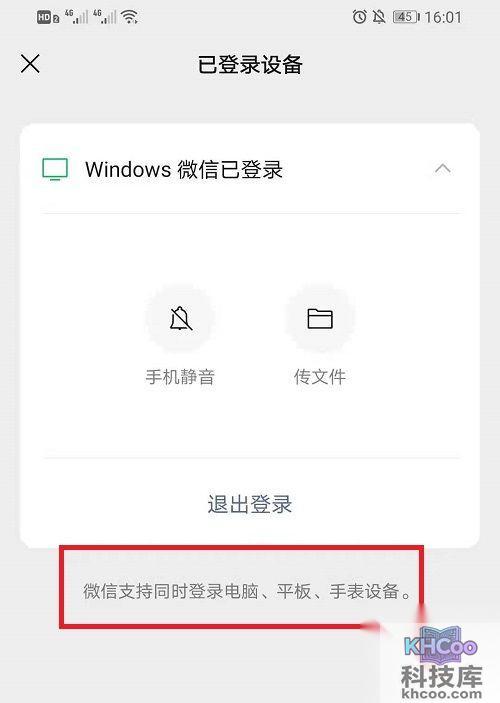Viewport: 500px width, 703px height.
Task: Toggle the 手机静音 bell icon
Action: [x=181, y=319]
